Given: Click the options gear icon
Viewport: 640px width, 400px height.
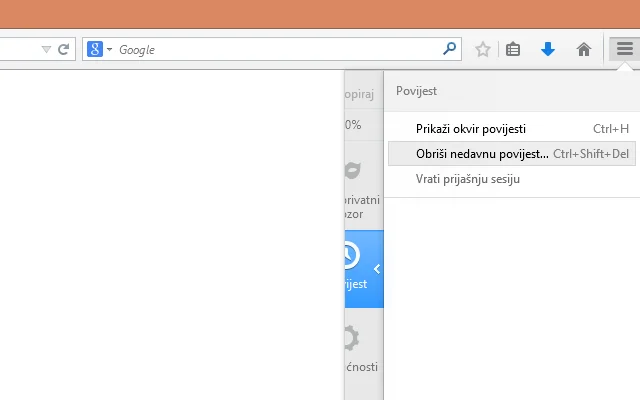Looking at the screenshot, I should pyautogui.click(x=352, y=338).
